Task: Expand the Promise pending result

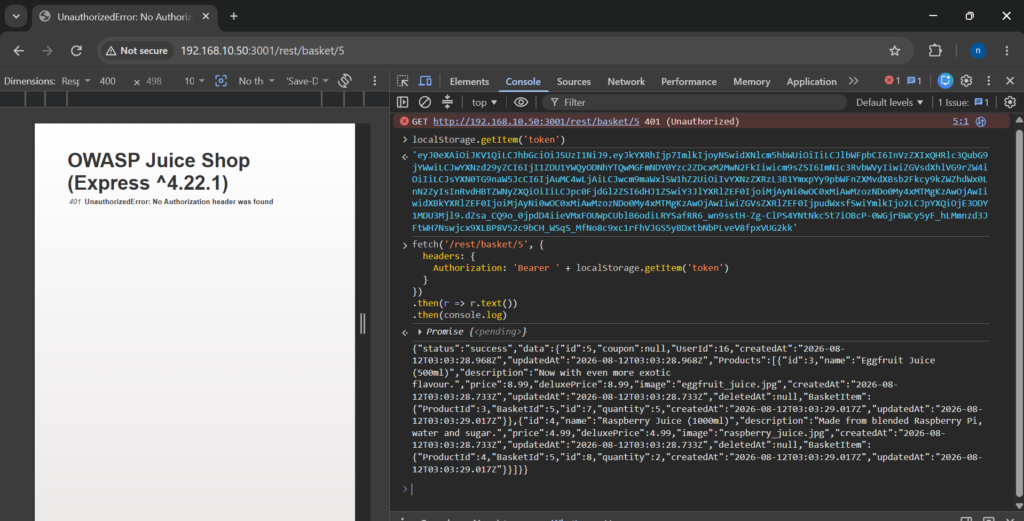Action: click(419, 332)
